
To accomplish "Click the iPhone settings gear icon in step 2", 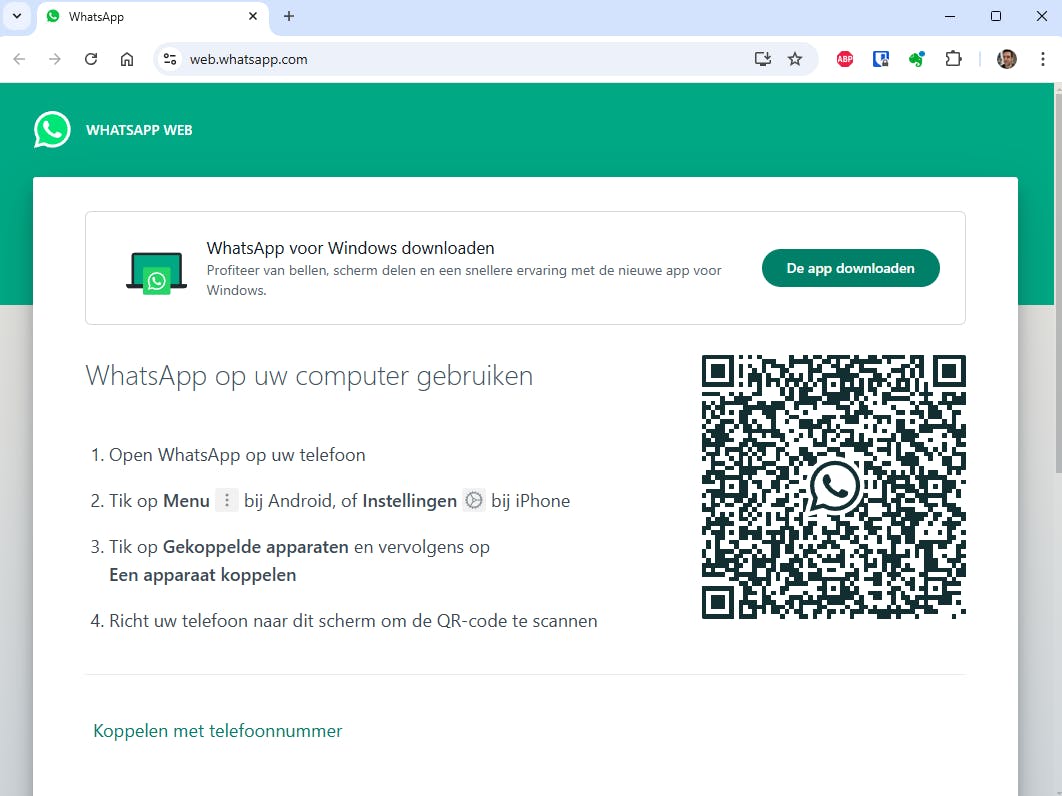I will (x=474, y=501).
